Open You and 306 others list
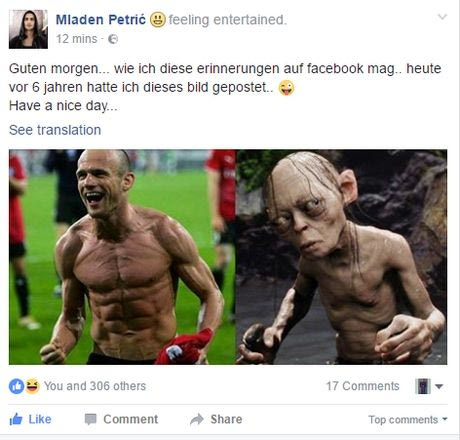Image resolution: width=460 pixels, height=440 pixels. coord(95,386)
